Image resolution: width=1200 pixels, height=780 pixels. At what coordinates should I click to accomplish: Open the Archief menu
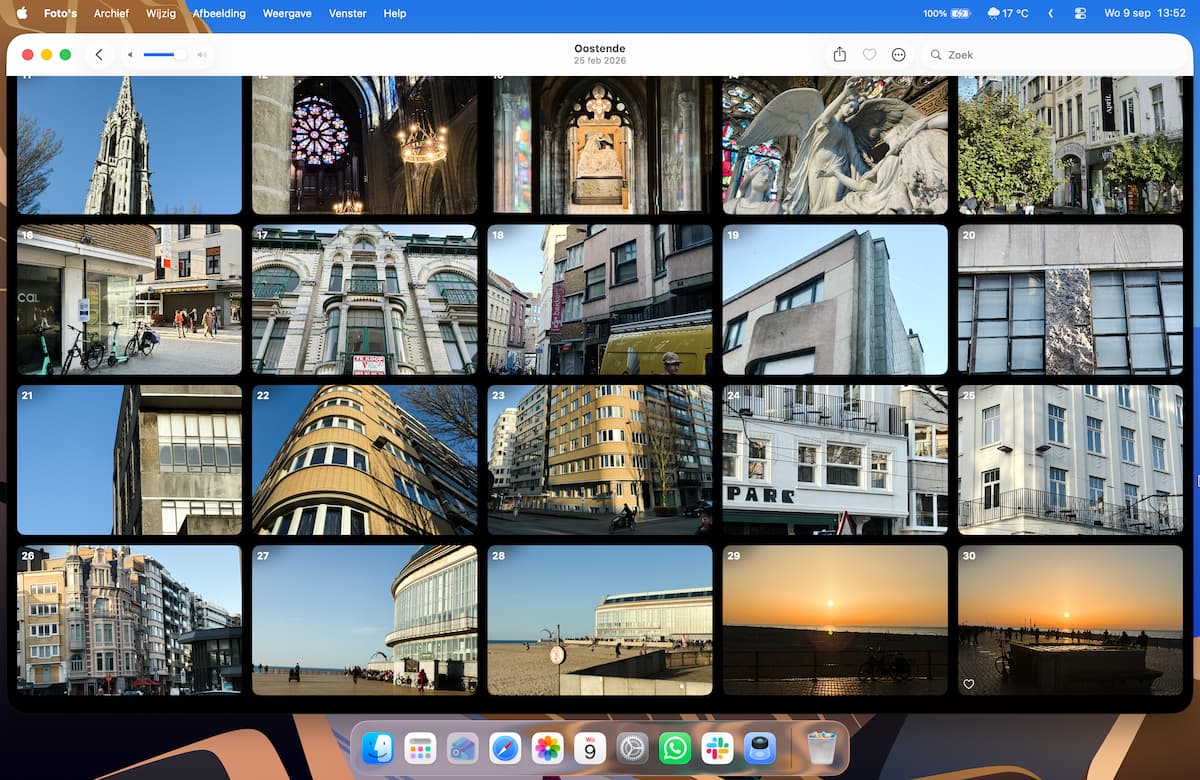point(111,14)
